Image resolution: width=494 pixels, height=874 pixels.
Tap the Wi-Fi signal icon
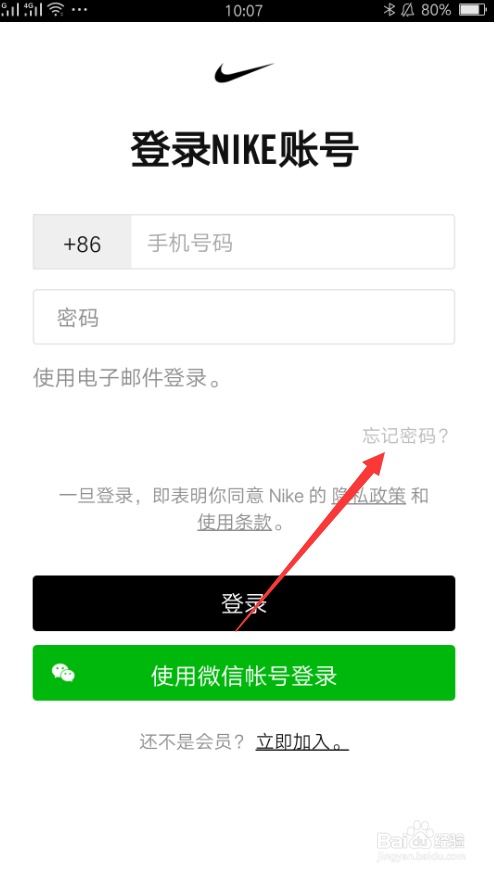tap(56, 9)
